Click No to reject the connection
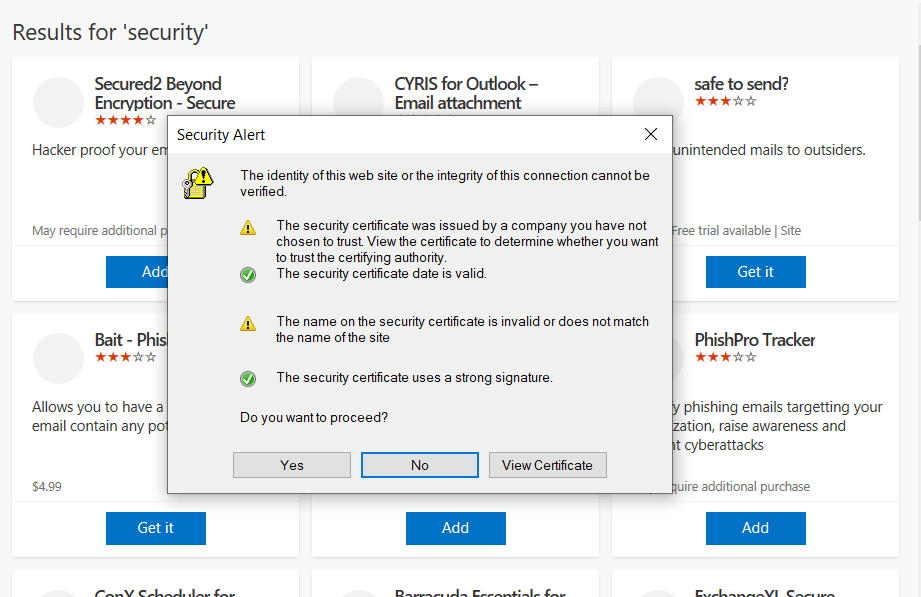 [x=419, y=464]
